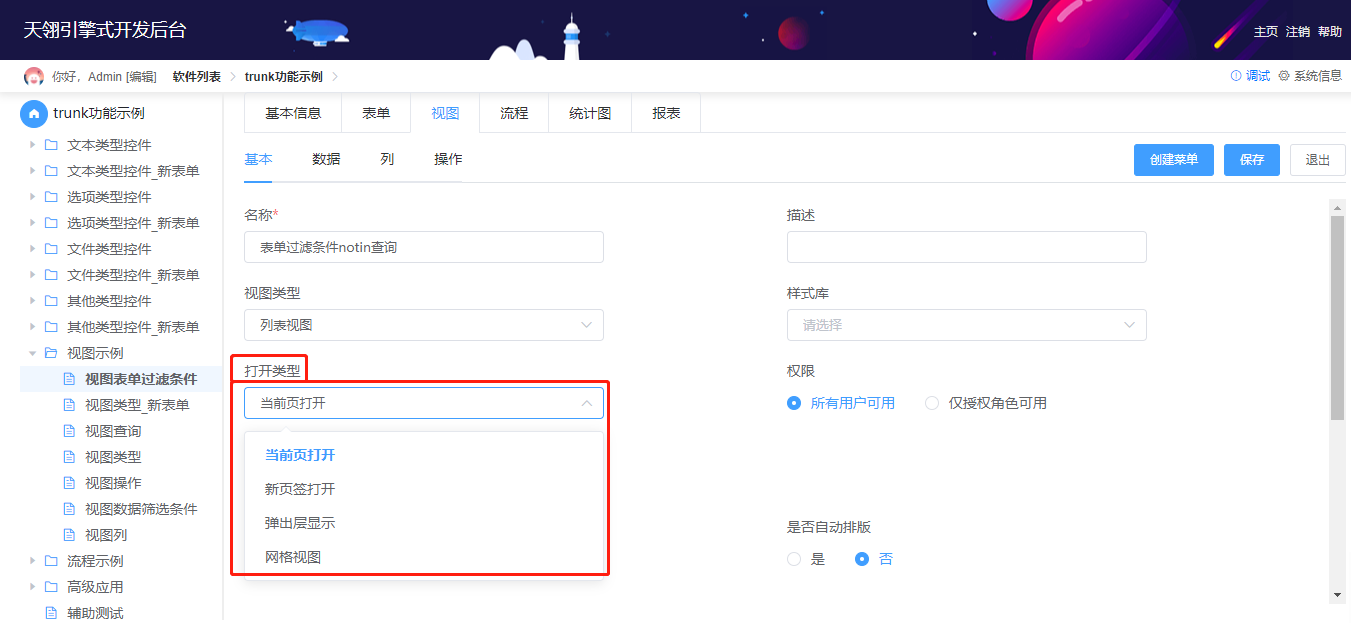Click document icon of 视图数据筛选条件
1351x624 pixels.
pyautogui.click(x=69, y=509)
